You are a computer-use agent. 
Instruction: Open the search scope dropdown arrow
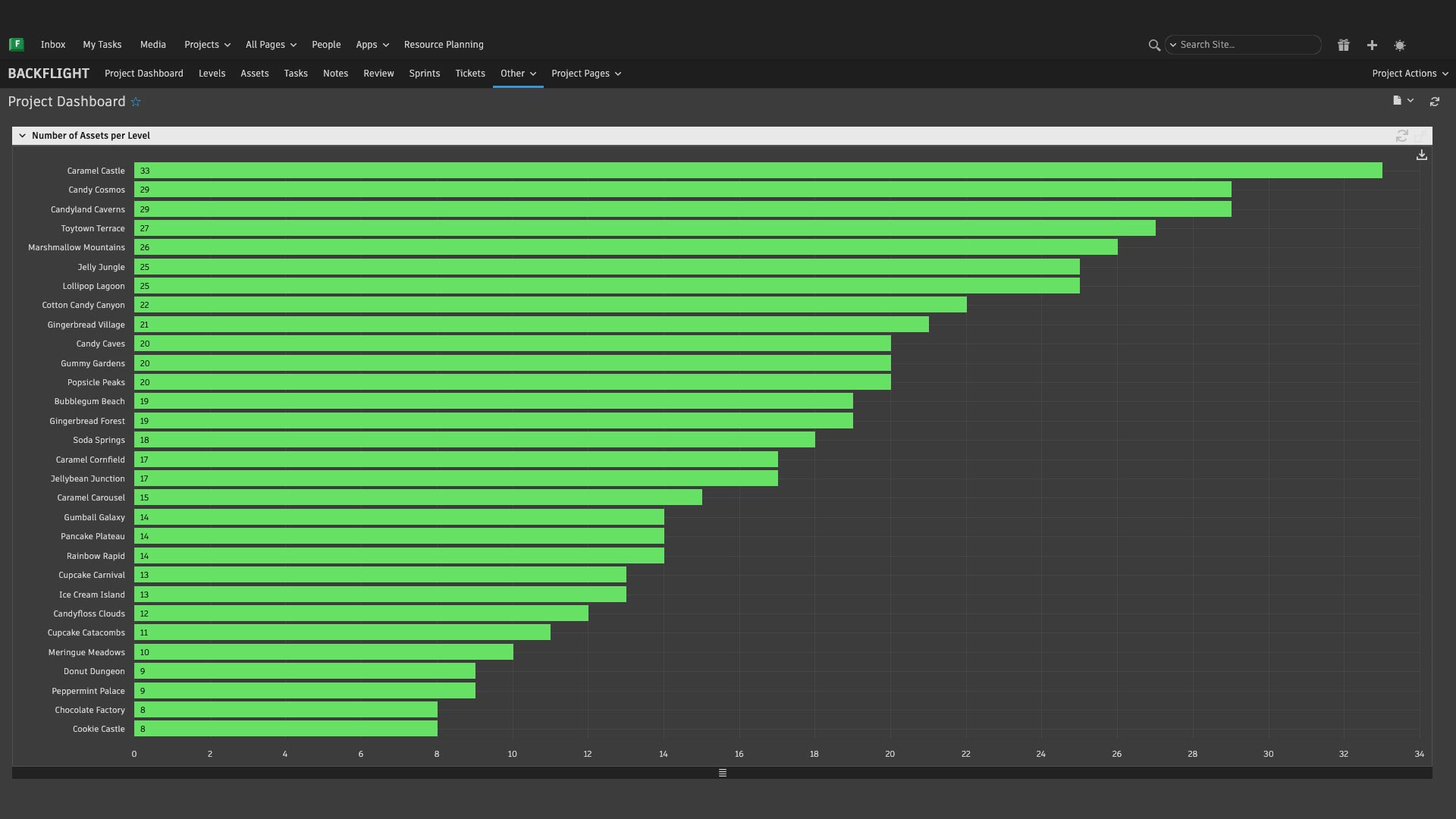click(x=1173, y=45)
